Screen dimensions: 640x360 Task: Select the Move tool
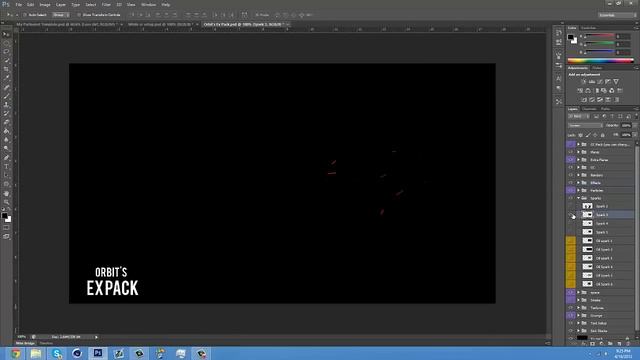(x=6, y=34)
